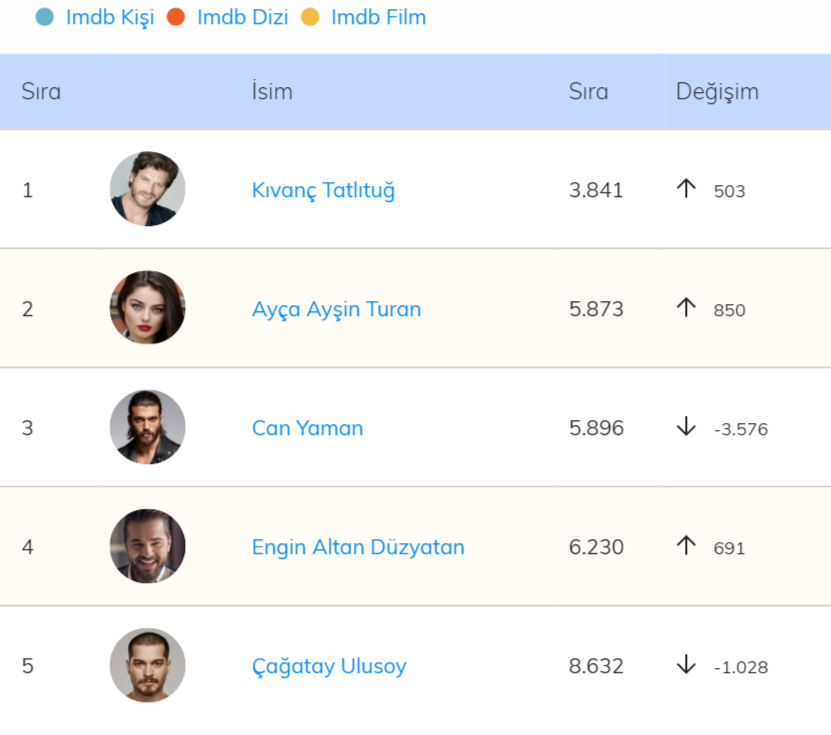The image size is (831, 735).
Task: Go to the Can Yaman link
Action: pyautogui.click(x=307, y=428)
